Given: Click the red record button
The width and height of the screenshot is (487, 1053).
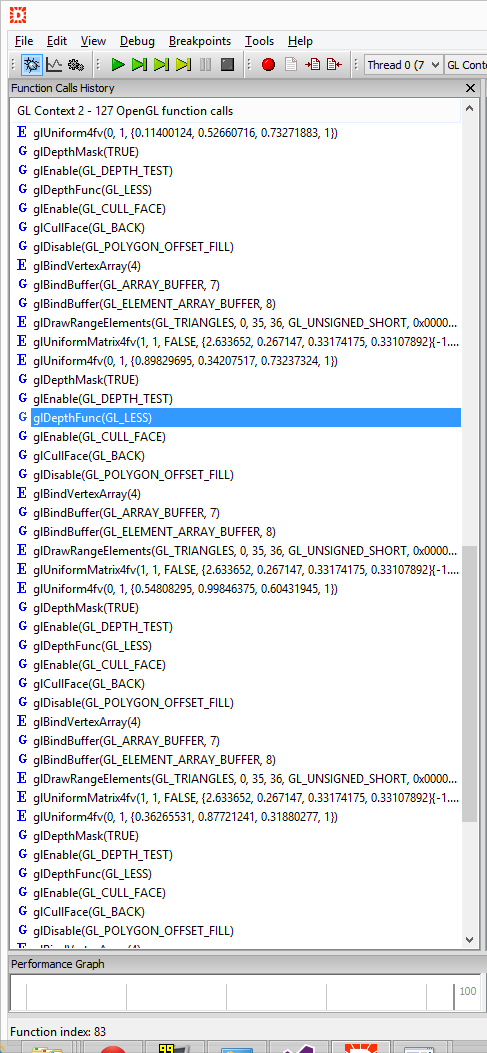Looking at the screenshot, I should tap(269, 65).
